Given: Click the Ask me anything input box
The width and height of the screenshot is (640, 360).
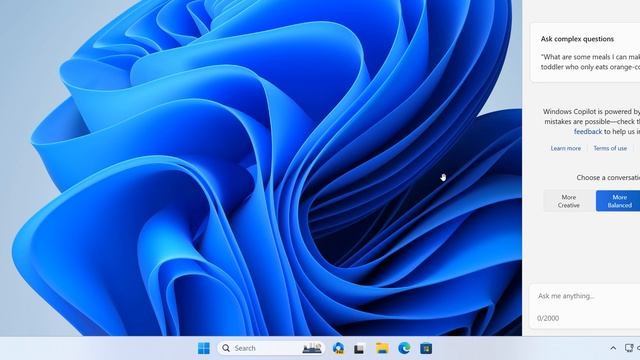Looking at the screenshot, I should 585,306.
